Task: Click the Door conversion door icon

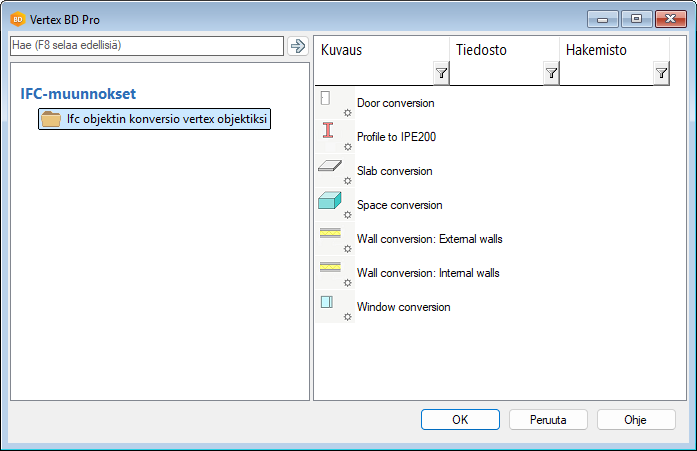Action: pyautogui.click(x=325, y=98)
